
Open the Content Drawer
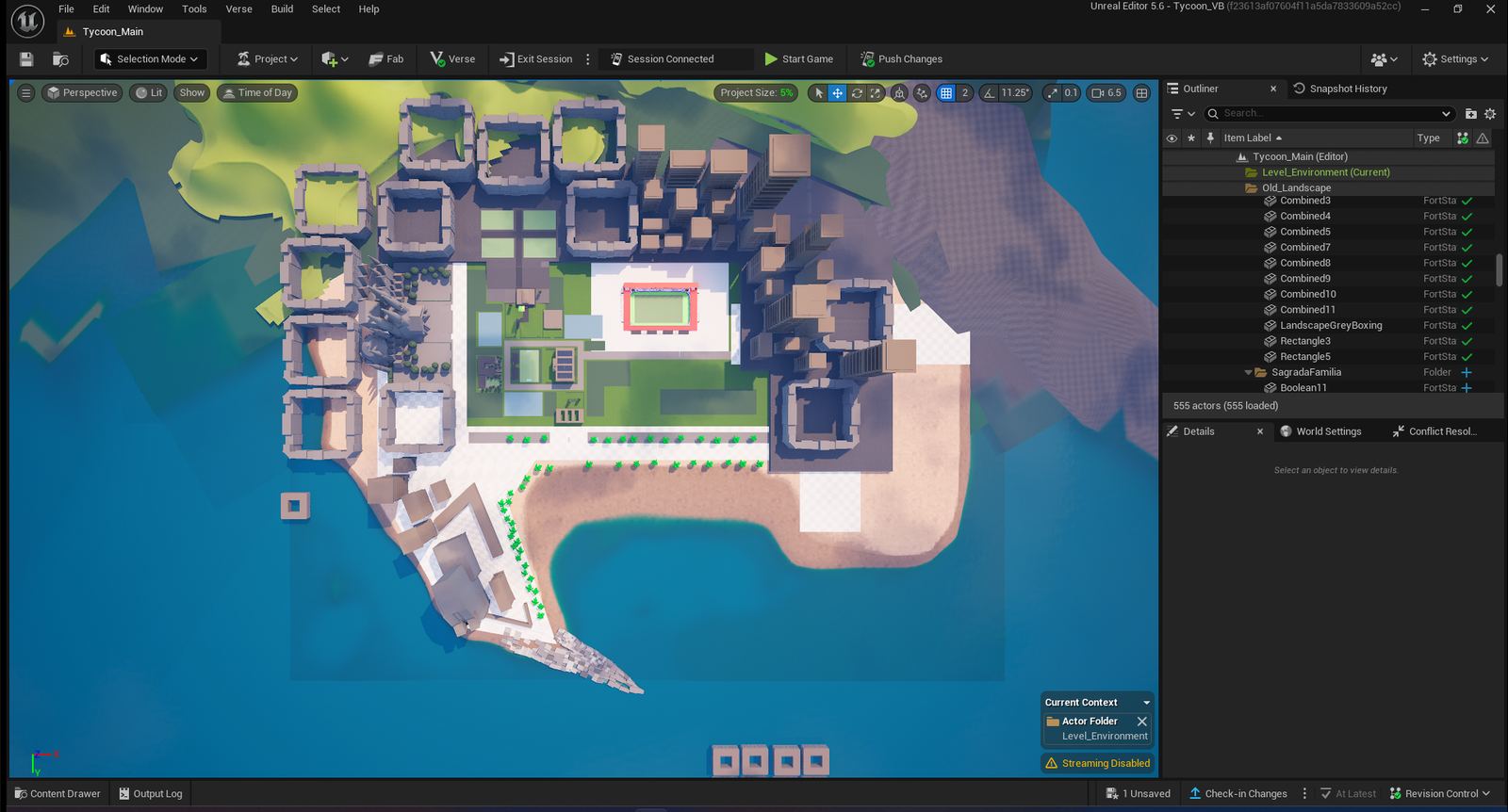pos(57,794)
